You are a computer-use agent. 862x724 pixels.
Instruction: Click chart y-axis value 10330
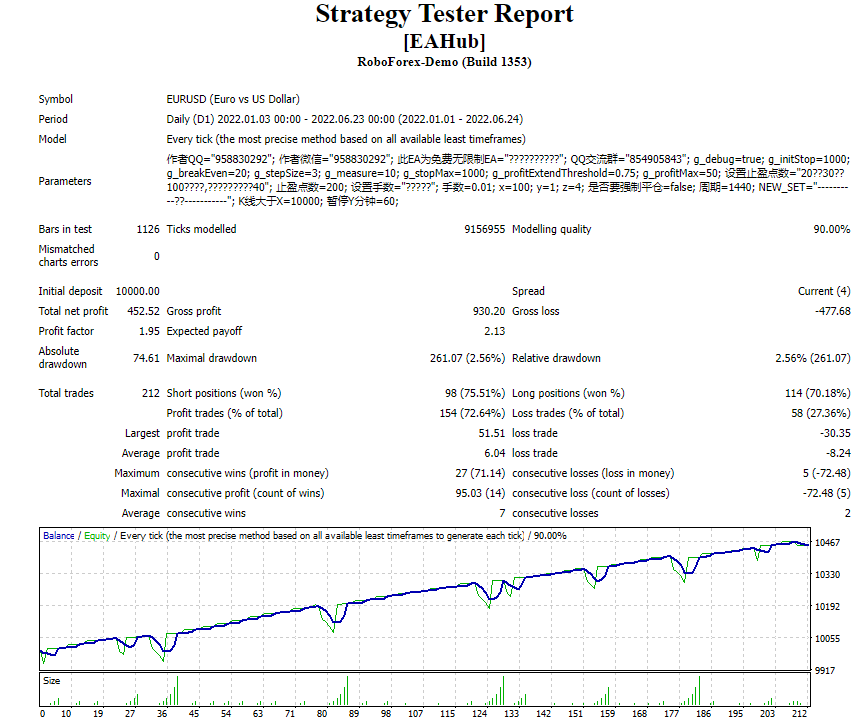coord(827,574)
